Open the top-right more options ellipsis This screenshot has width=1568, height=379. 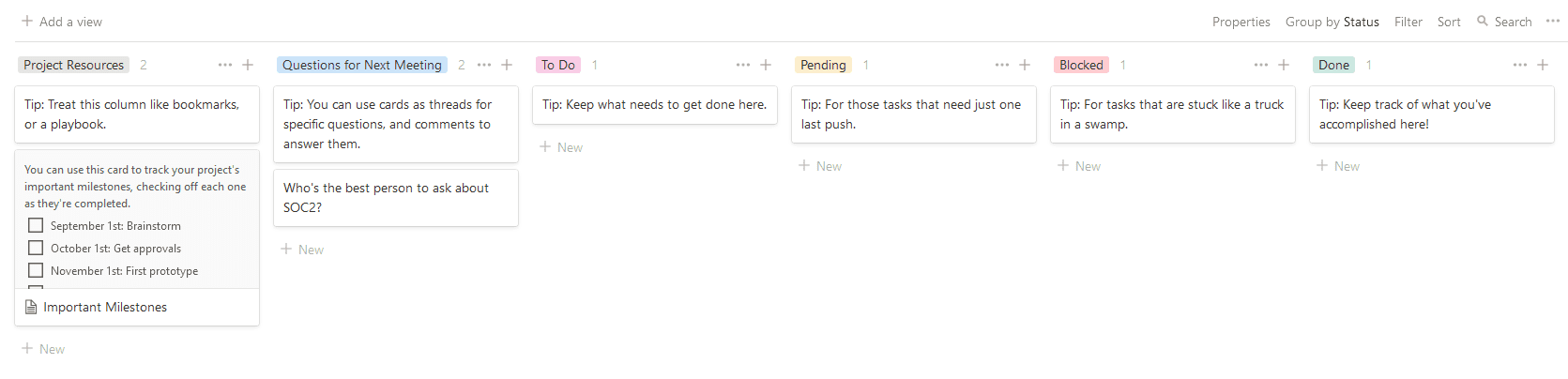pos(1553,21)
